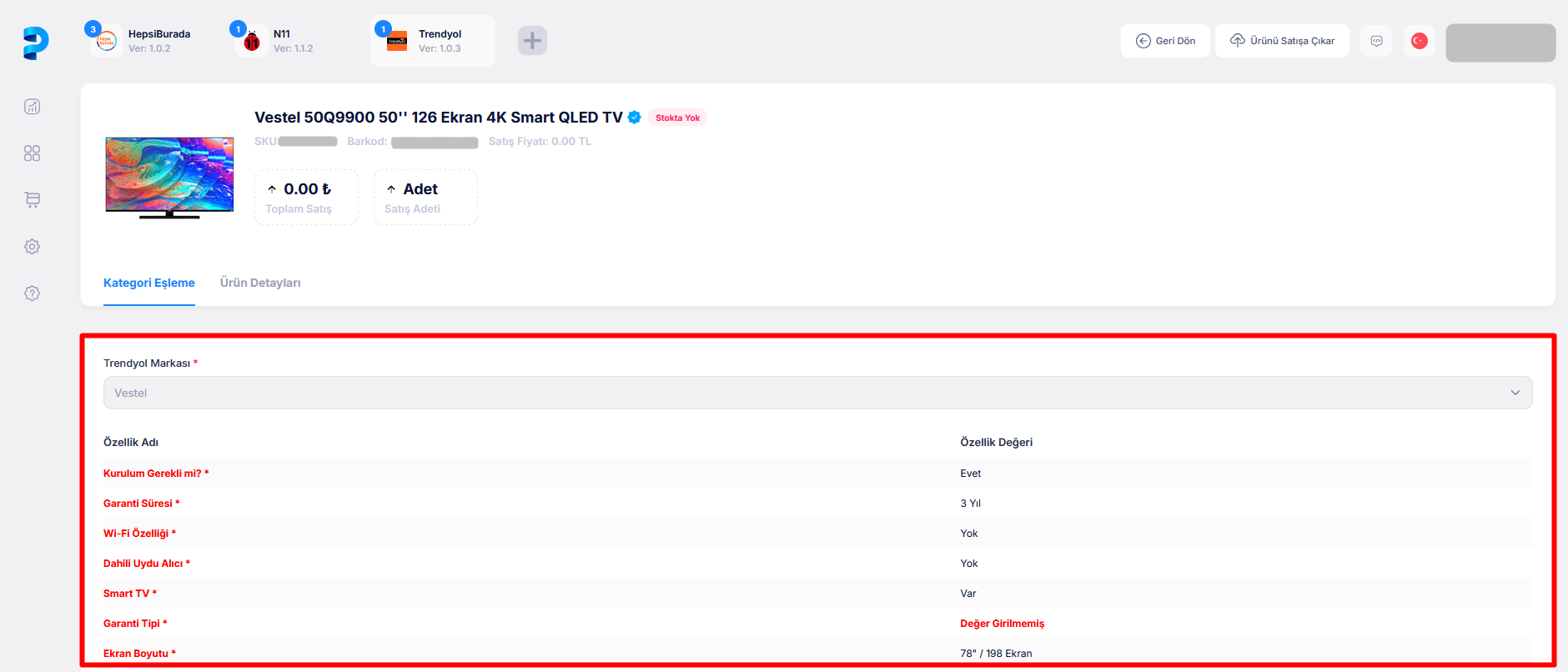Select the Kategori Eşleme tab
Viewport: 1568px width, 672px height.
click(x=149, y=283)
